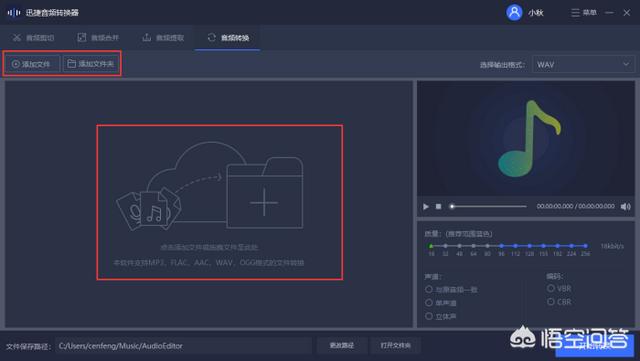Set quality slider to the 16 stop
This screenshot has height=361, width=640.
click(431, 246)
